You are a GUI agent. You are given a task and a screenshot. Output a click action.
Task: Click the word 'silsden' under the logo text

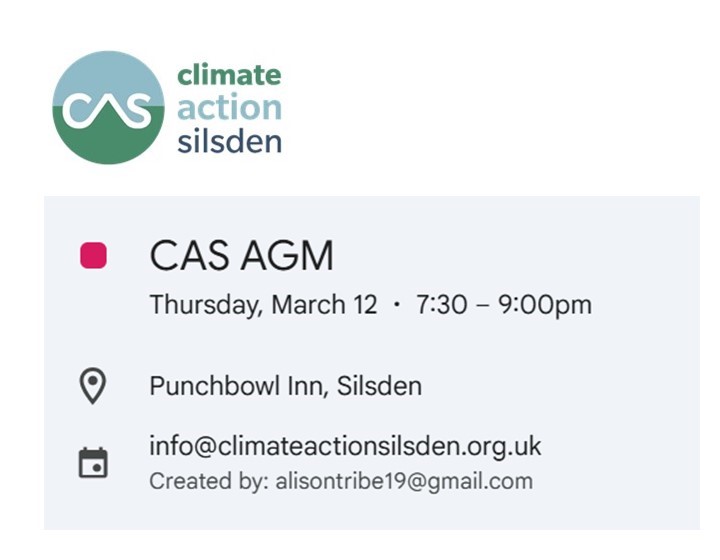(x=229, y=139)
